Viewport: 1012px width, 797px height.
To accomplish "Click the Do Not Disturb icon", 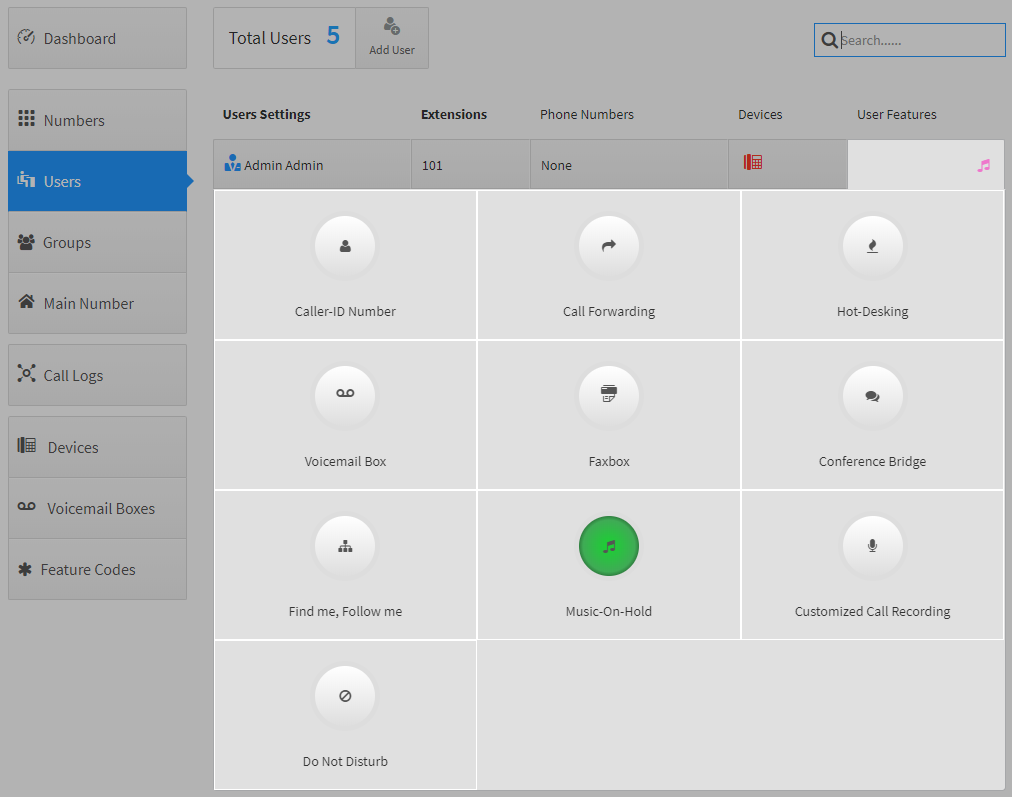I will click(x=345, y=696).
